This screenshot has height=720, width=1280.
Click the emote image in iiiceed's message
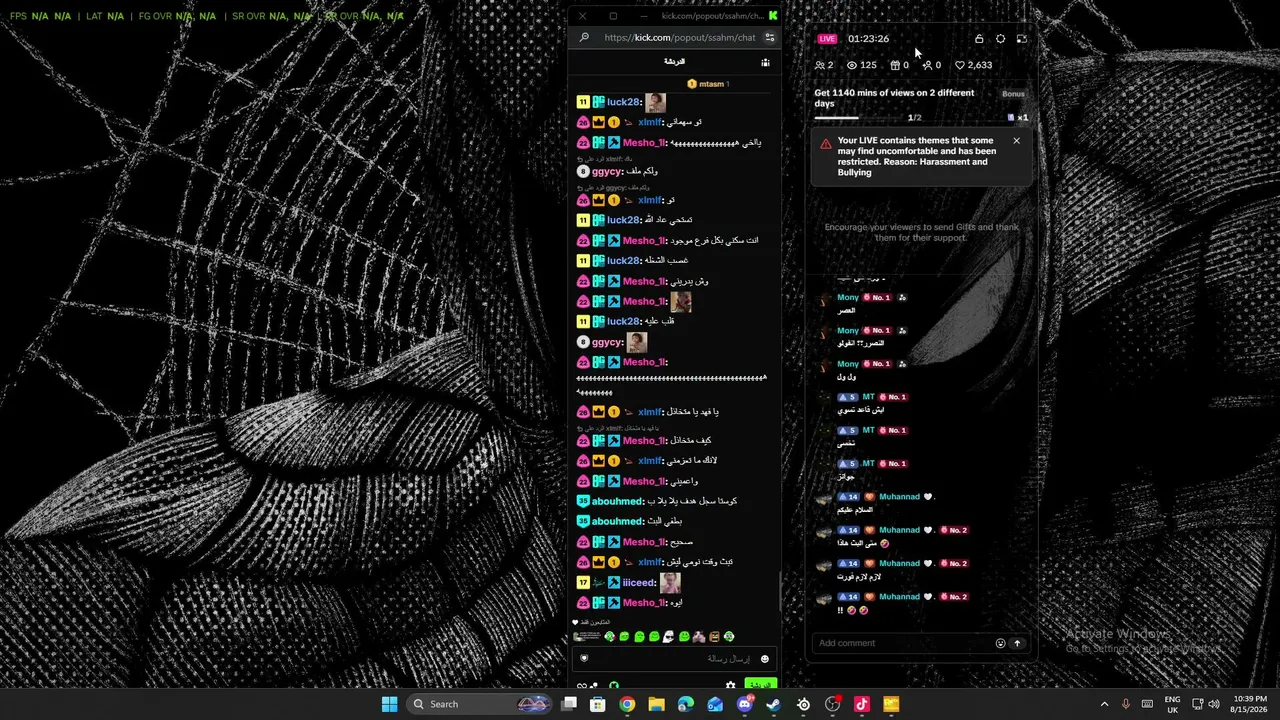670,582
